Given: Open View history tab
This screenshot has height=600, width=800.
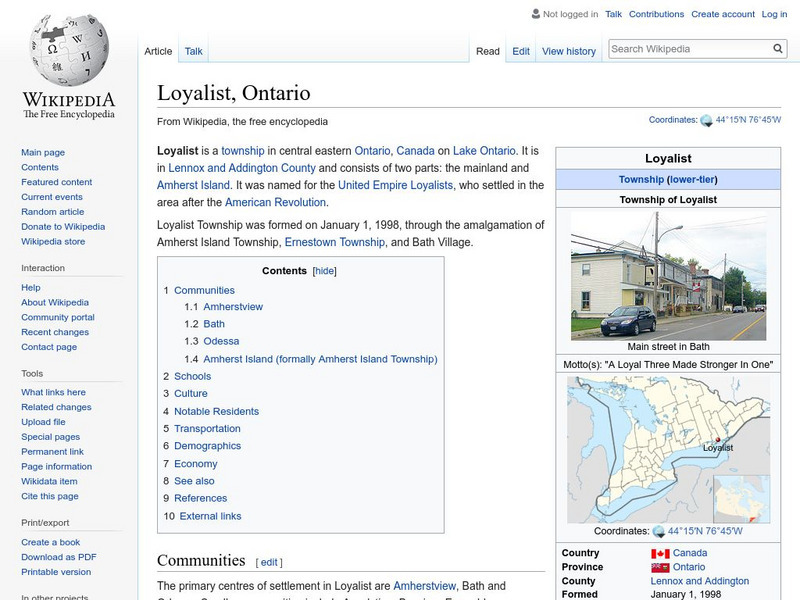Looking at the screenshot, I should coord(569,51).
